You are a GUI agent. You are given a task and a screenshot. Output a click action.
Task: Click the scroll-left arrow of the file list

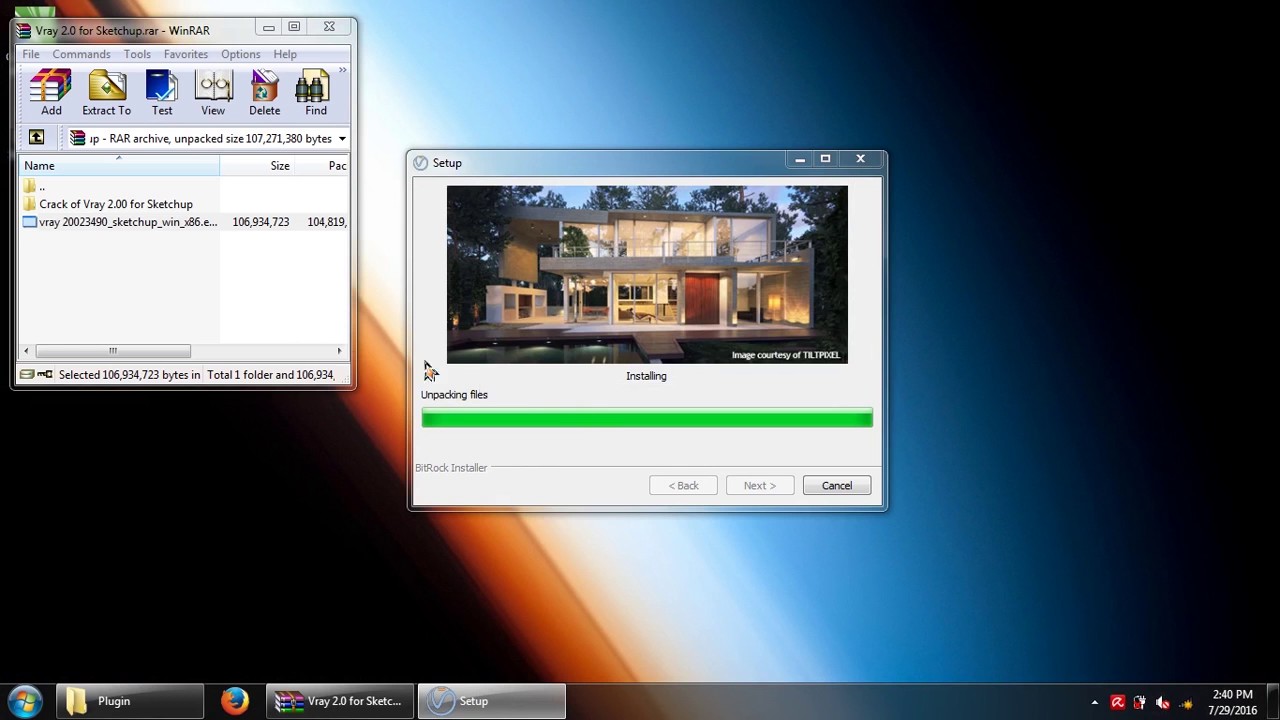tap(26, 351)
